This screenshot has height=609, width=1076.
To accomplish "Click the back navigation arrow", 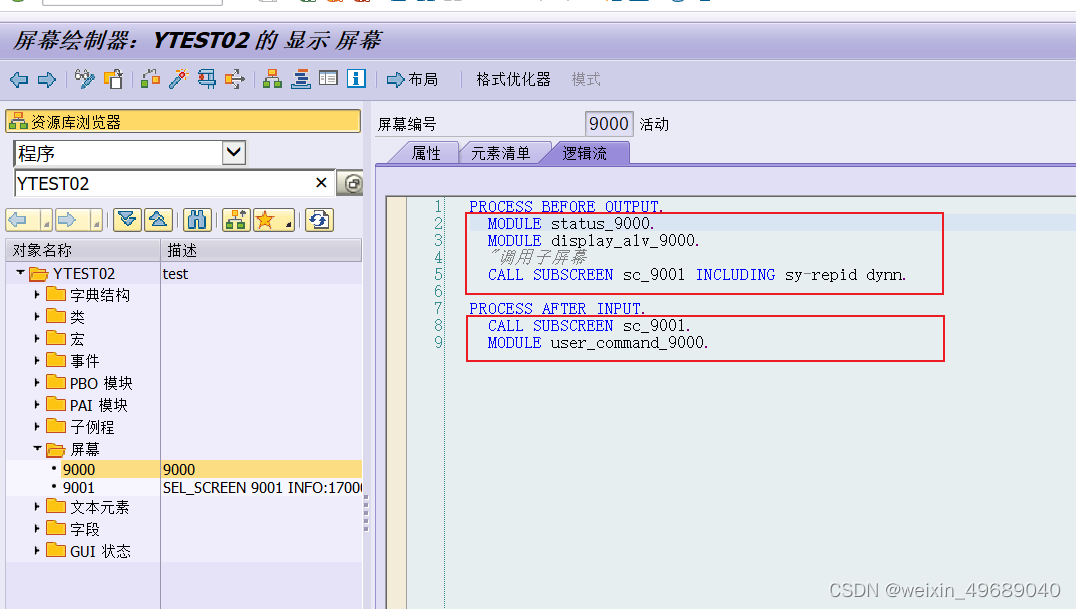I will (18, 79).
